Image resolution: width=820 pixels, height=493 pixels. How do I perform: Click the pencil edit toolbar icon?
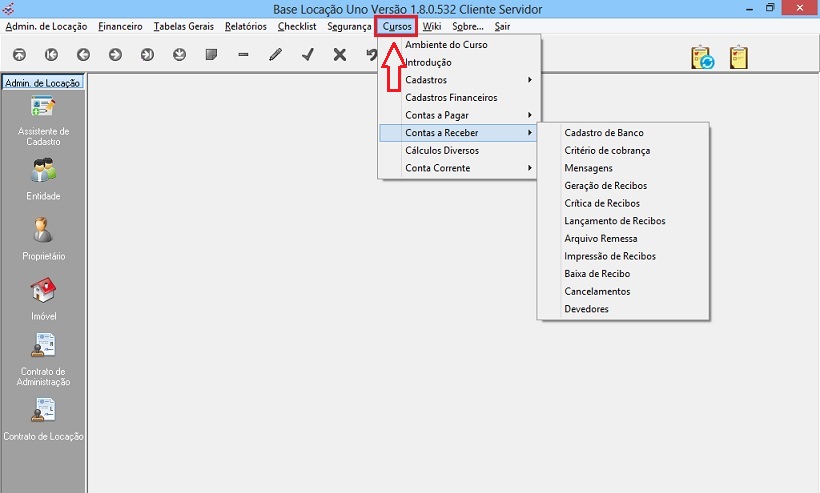(x=275, y=55)
